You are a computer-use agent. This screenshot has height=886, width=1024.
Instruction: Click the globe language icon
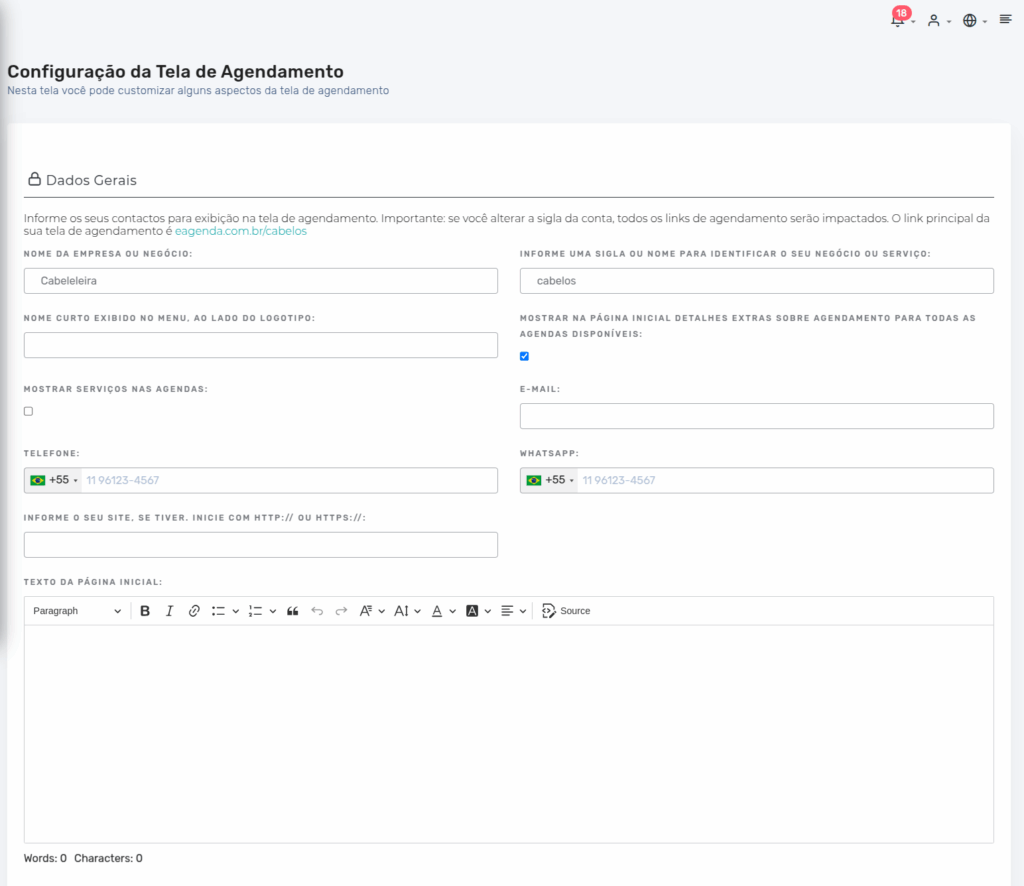click(x=969, y=20)
